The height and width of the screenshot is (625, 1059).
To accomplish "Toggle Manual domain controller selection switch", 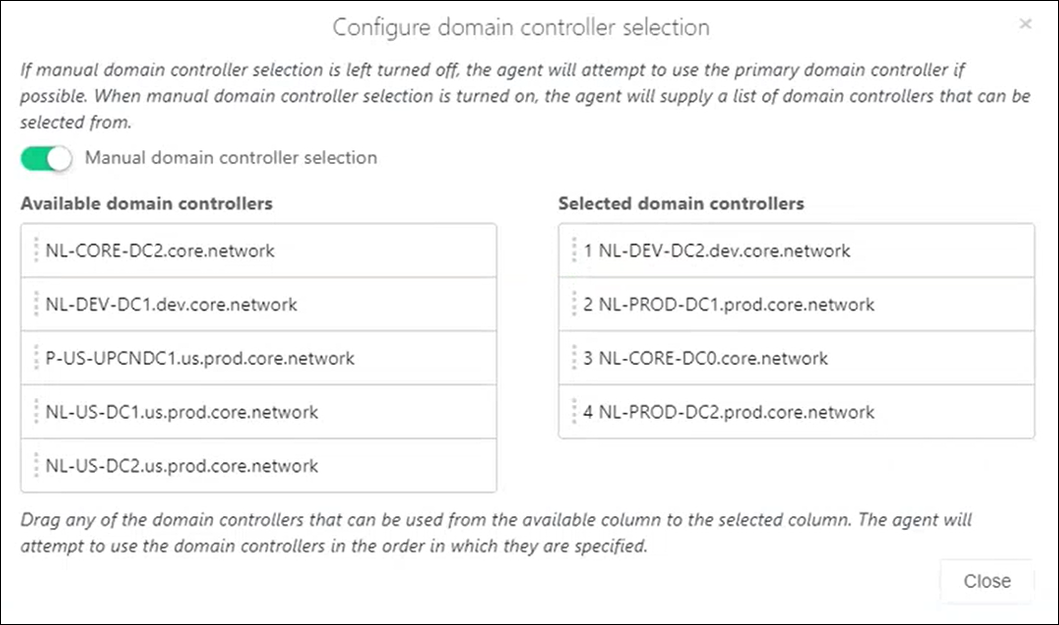I will (46, 159).
